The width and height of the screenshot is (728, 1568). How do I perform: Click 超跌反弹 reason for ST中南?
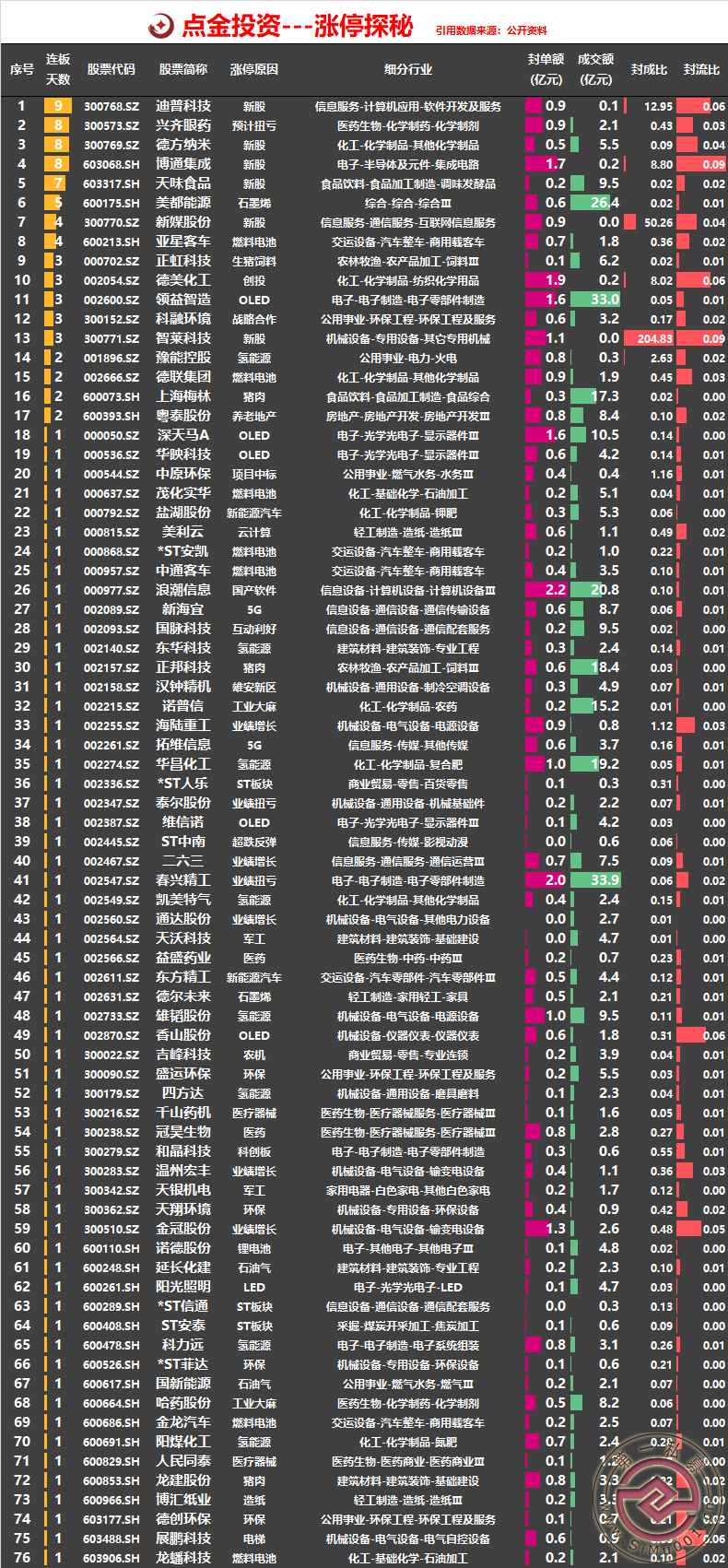click(x=254, y=843)
